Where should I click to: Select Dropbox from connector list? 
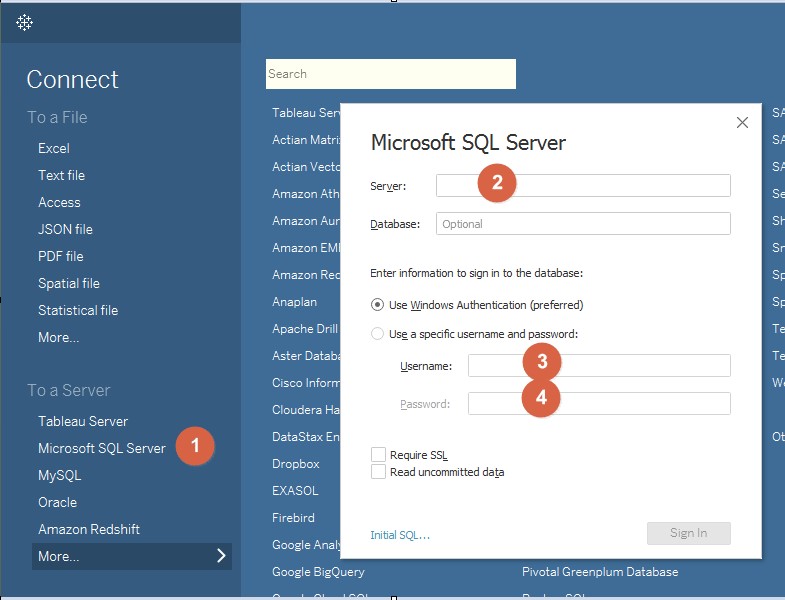295,464
